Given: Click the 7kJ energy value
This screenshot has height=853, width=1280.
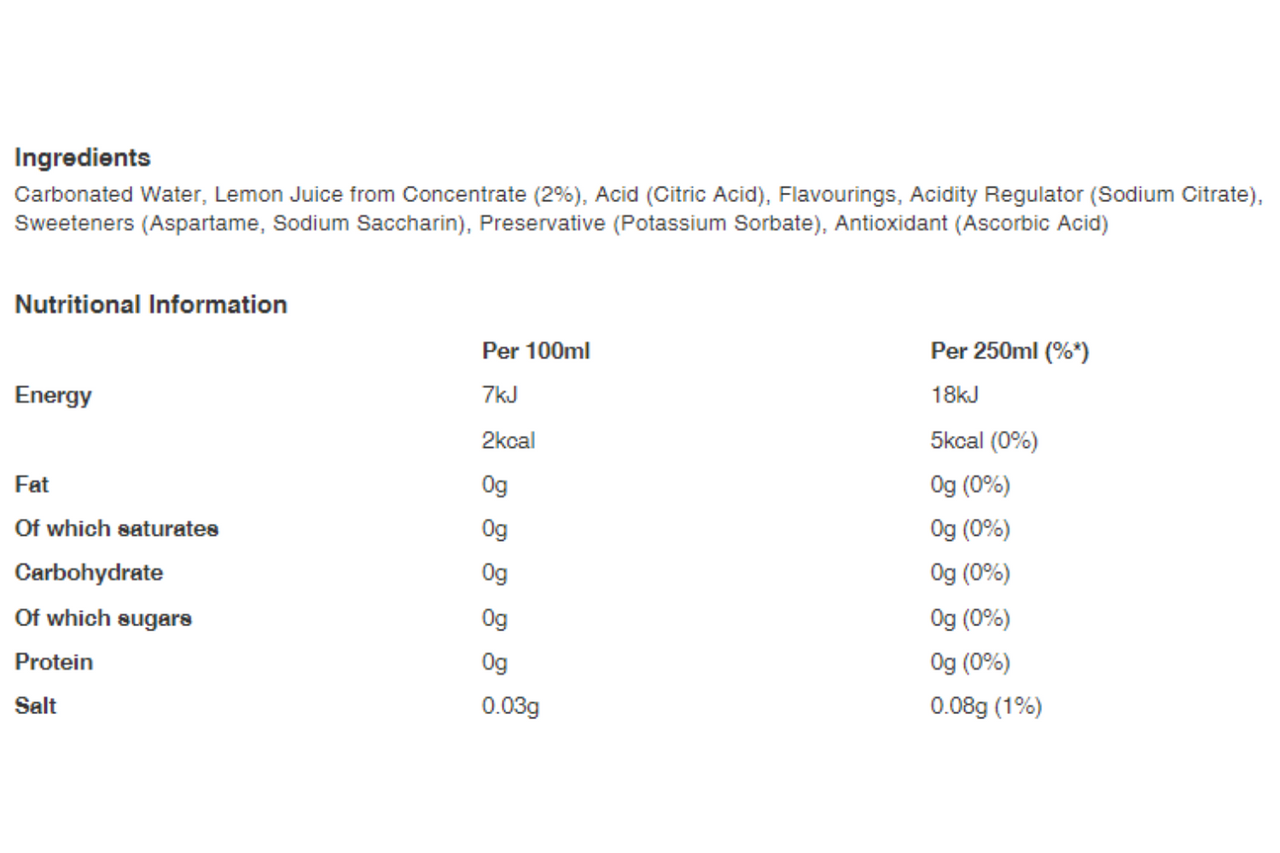Looking at the screenshot, I should pos(499,396).
